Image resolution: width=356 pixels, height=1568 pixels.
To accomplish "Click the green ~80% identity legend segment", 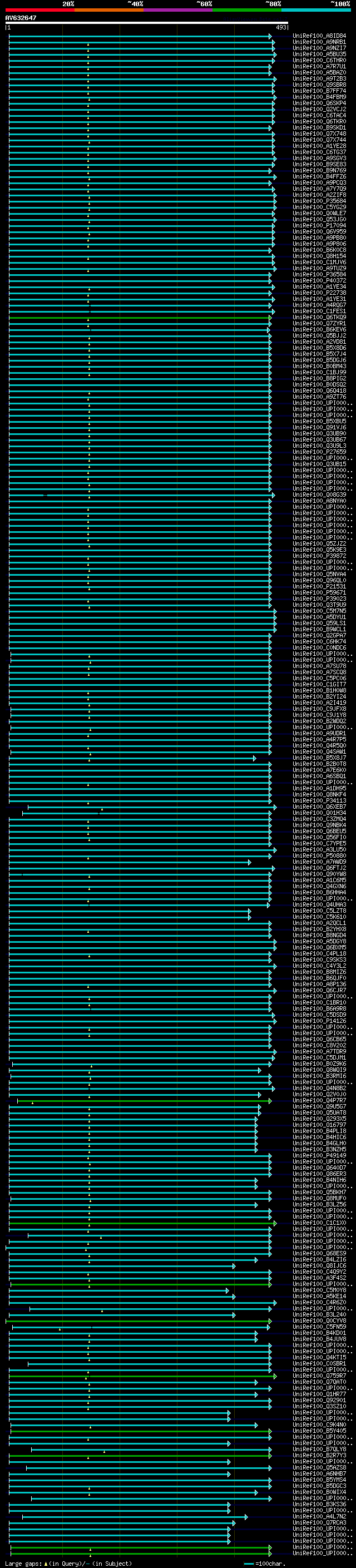I will coord(247,10).
